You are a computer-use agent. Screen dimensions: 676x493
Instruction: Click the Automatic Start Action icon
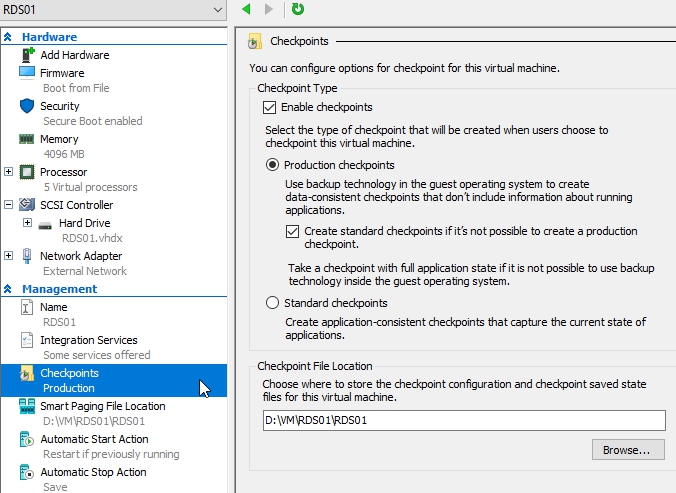tap(27, 439)
